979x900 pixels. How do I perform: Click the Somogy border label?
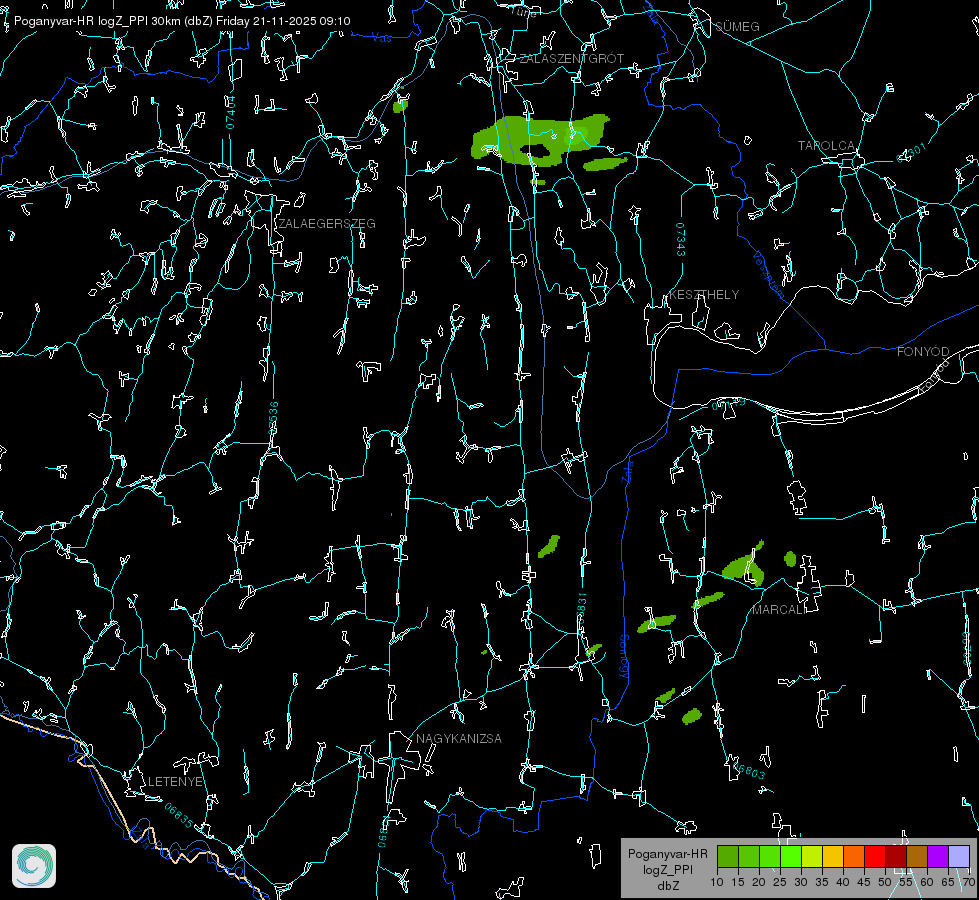(x=623, y=656)
